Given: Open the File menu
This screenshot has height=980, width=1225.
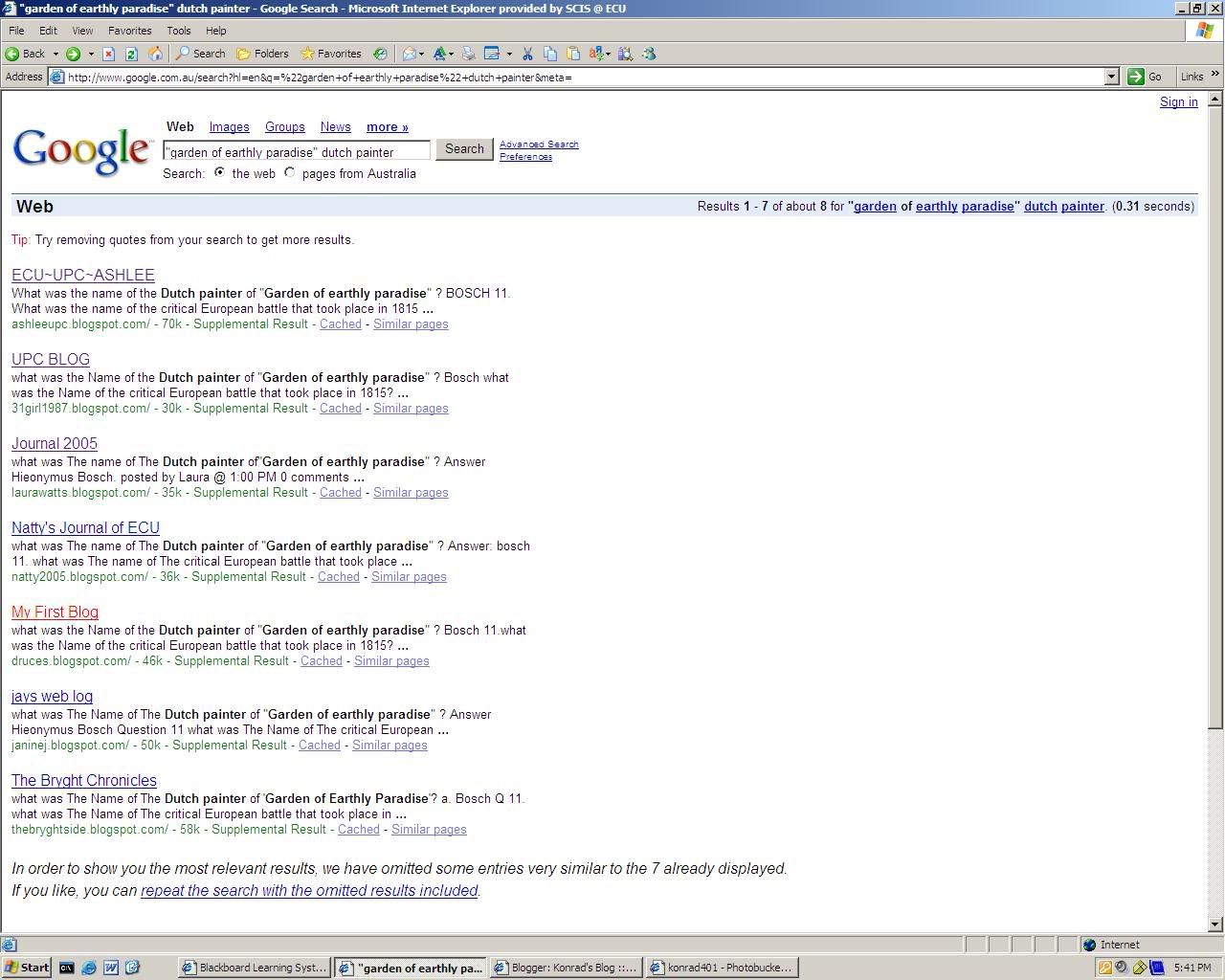Looking at the screenshot, I should point(16,31).
